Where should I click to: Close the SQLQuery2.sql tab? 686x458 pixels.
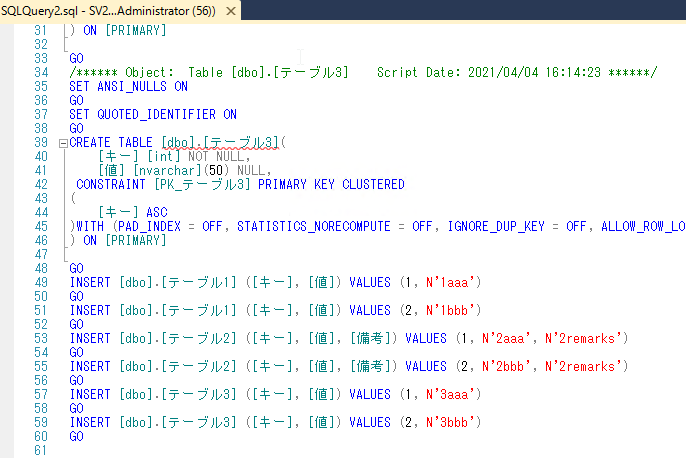coord(231,11)
